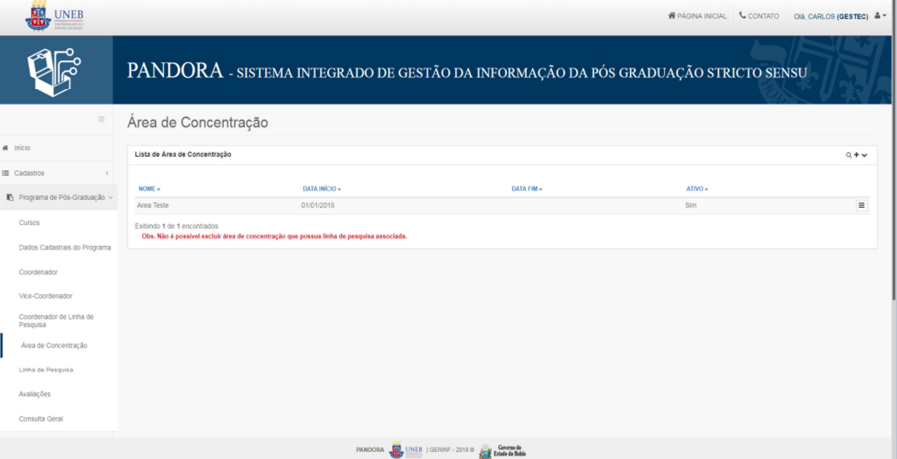The height and width of the screenshot is (459, 897).
Task: Open Coordenador de Linha de Pesquisa
Action: (x=56, y=320)
